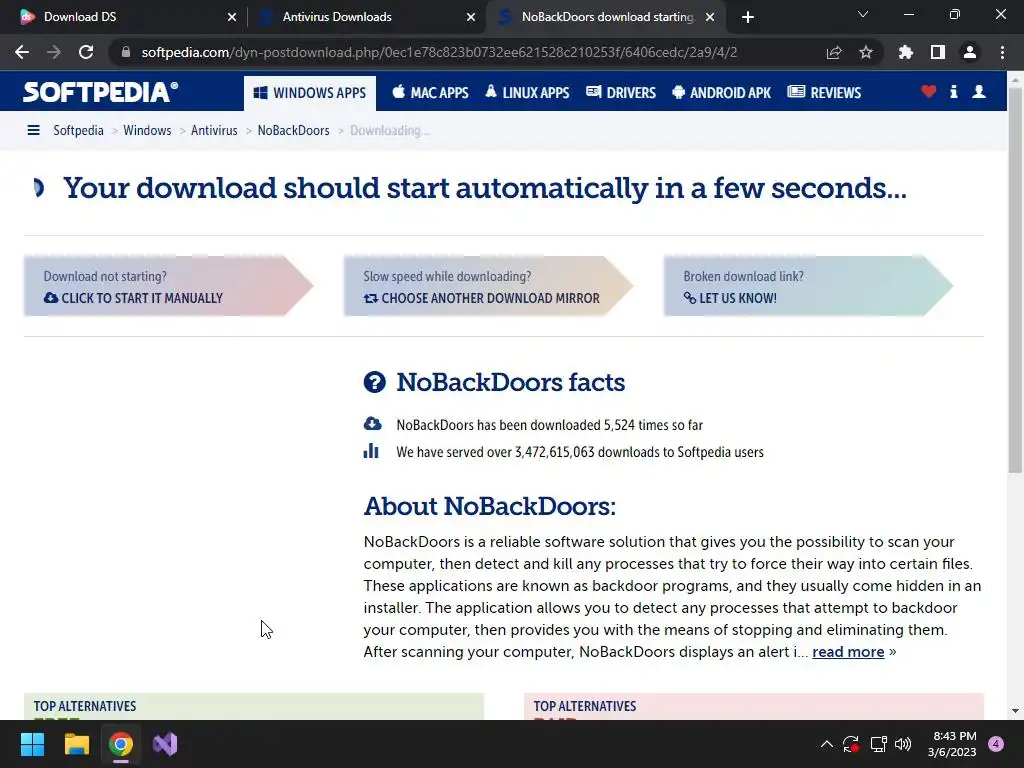This screenshot has width=1024, height=768.
Task: Open the Android APK section
Action: [722, 93]
